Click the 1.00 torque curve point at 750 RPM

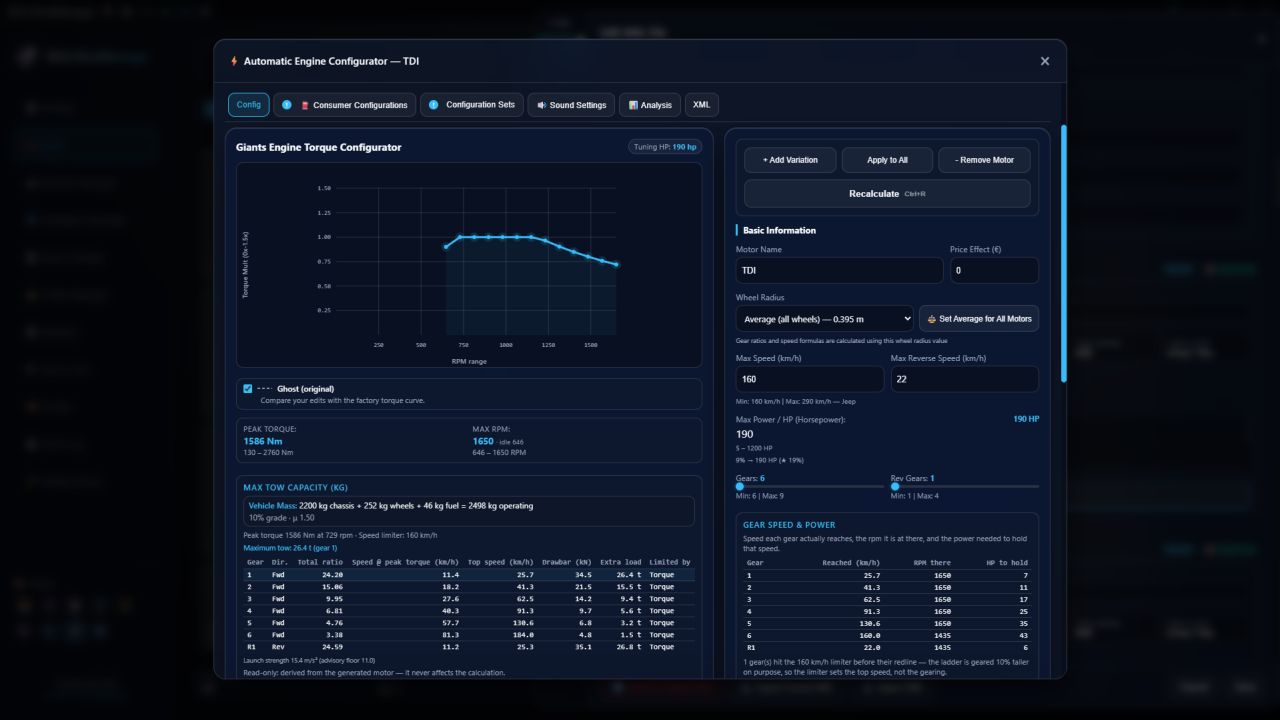click(460, 237)
